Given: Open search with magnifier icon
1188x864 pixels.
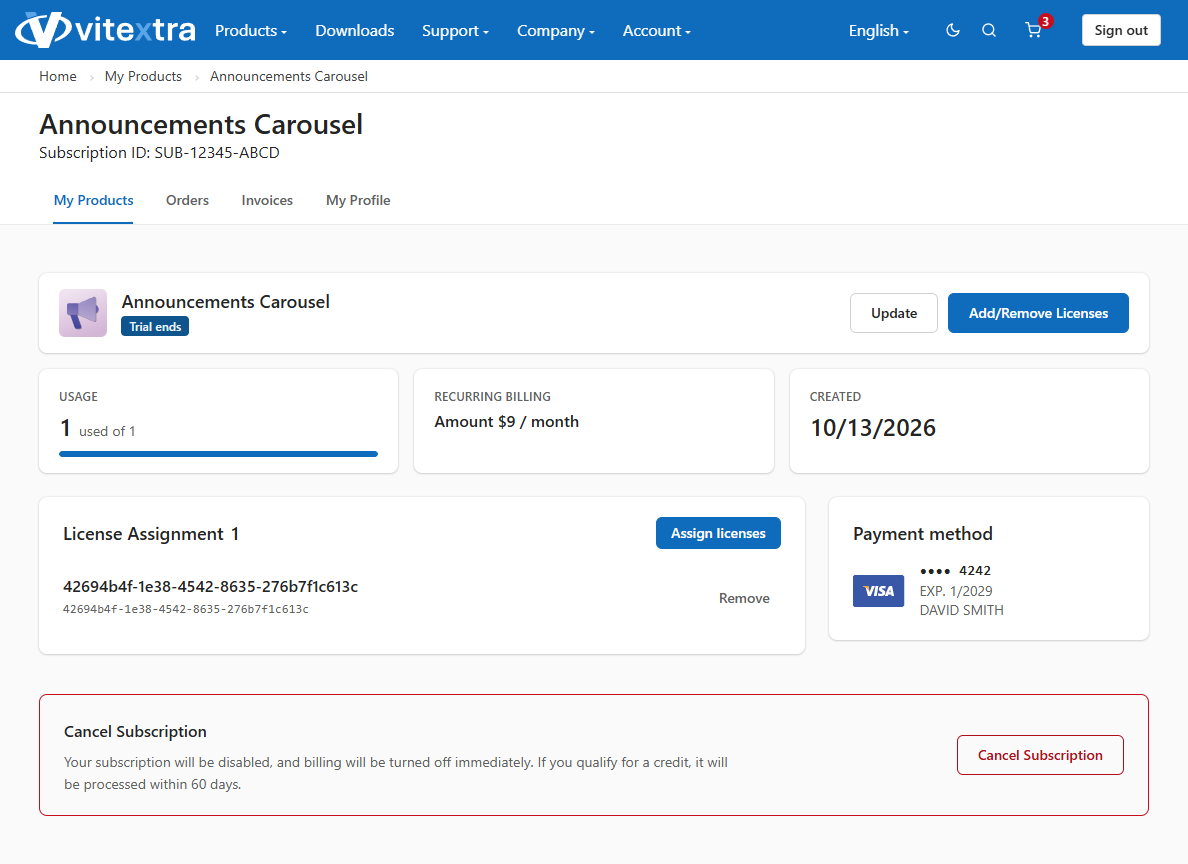Looking at the screenshot, I should (989, 30).
